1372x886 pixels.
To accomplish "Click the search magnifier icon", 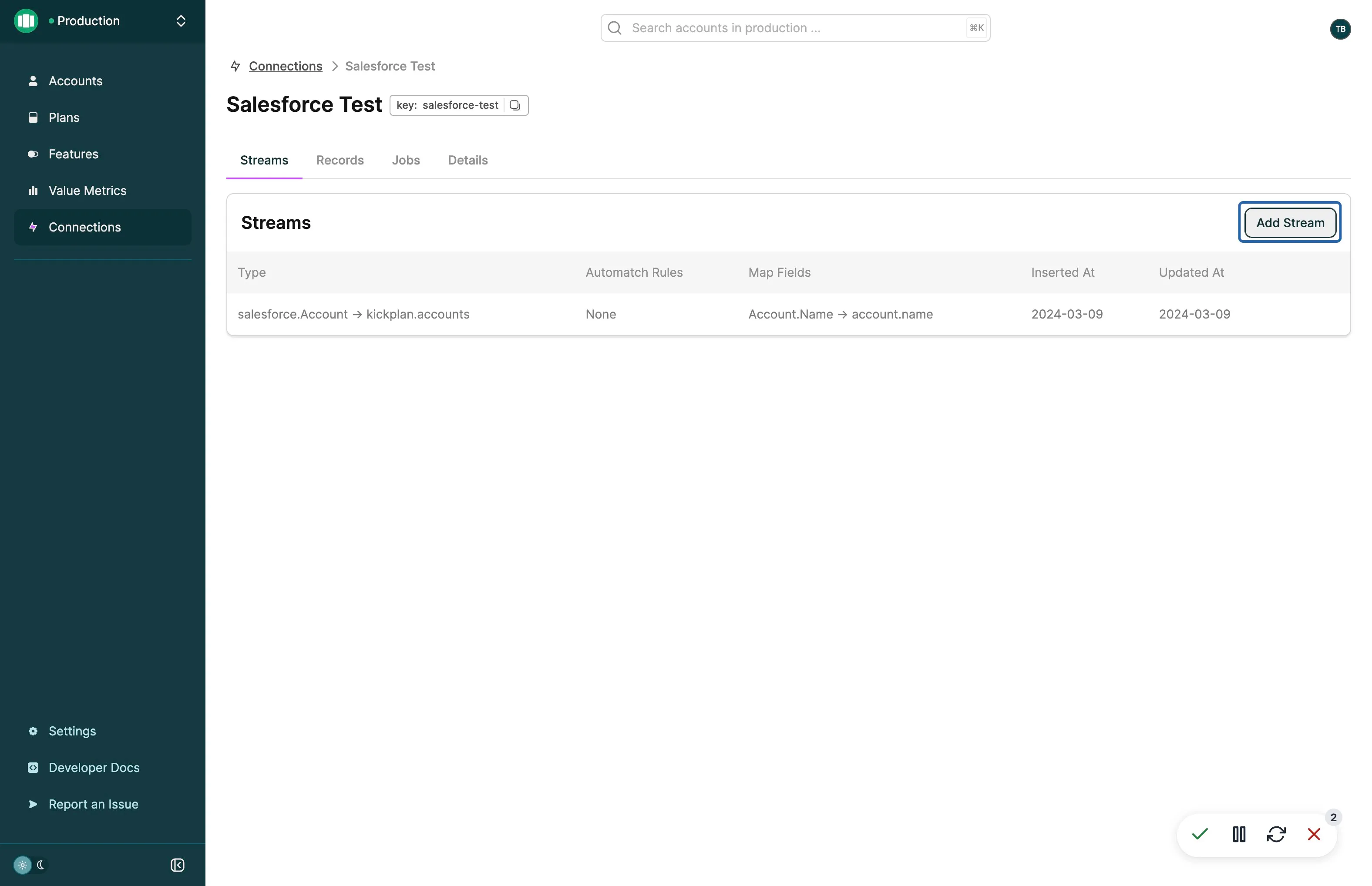I will tap(615, 27).
